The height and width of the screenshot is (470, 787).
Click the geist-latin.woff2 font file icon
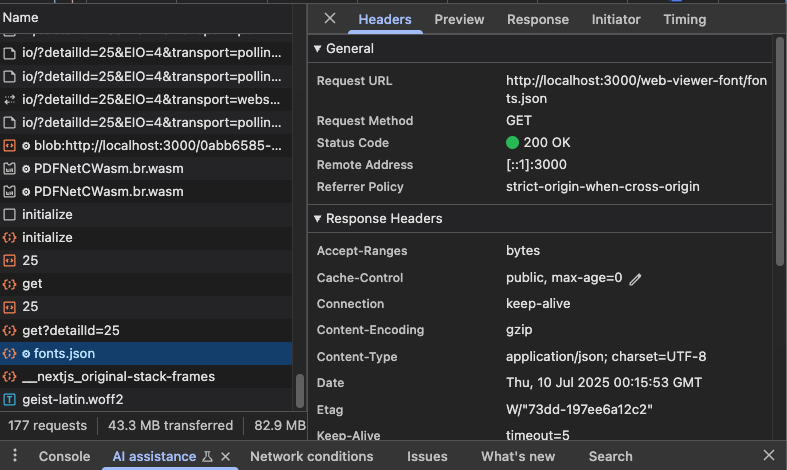pyautogui.click(x=10, y=400)
